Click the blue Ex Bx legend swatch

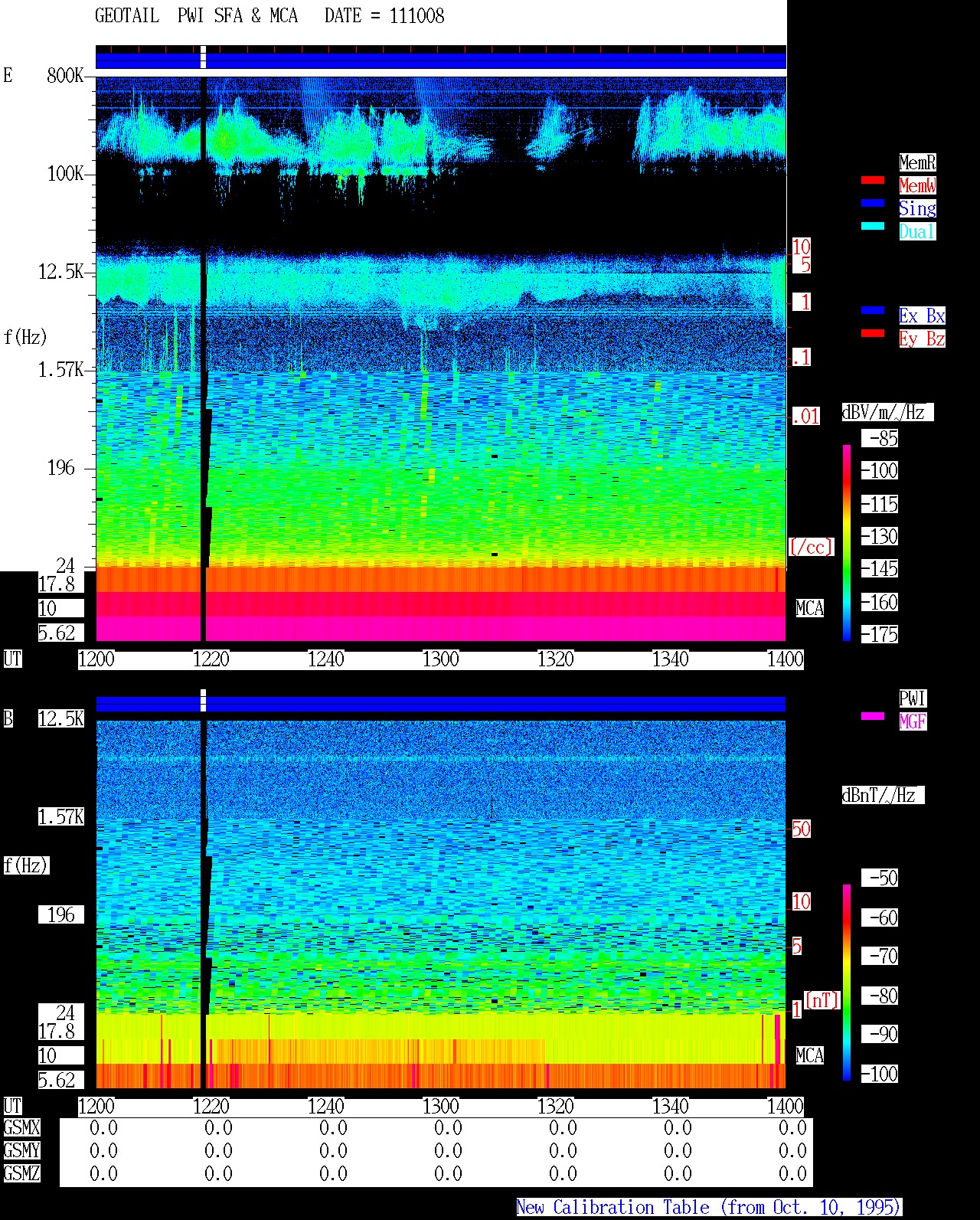tap(873, 310)
